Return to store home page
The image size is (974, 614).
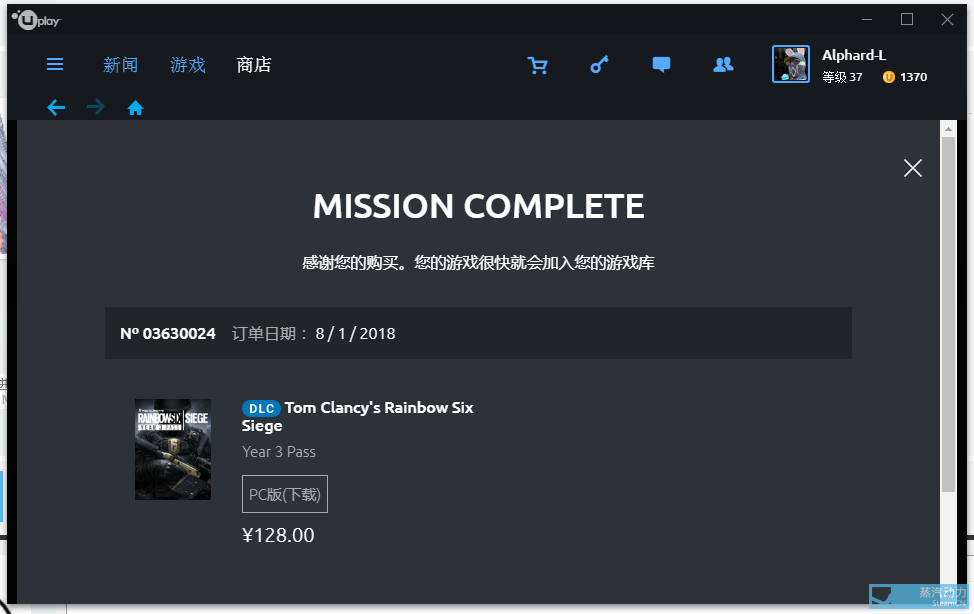(x=135, y=108)
